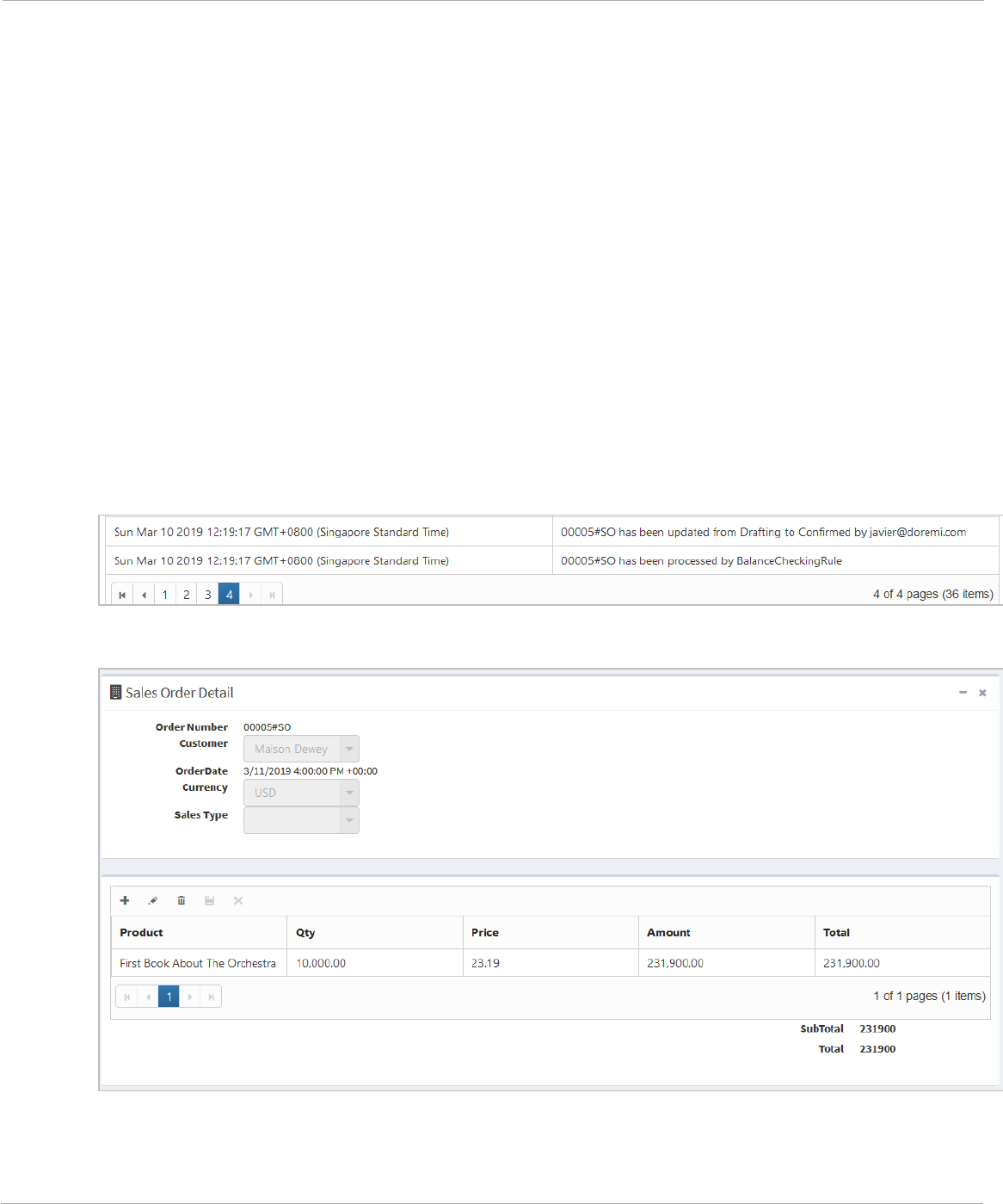
Task: Select page 1 in order lines pager
Action: click(x=169, y=997)
